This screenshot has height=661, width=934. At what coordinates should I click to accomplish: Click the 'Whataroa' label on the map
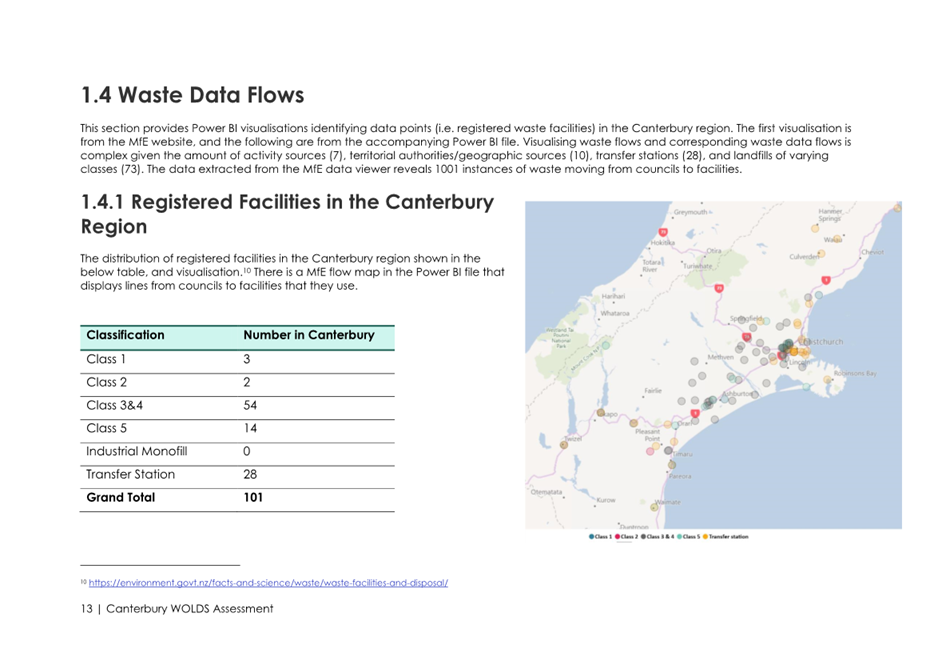tap(615, 313)
